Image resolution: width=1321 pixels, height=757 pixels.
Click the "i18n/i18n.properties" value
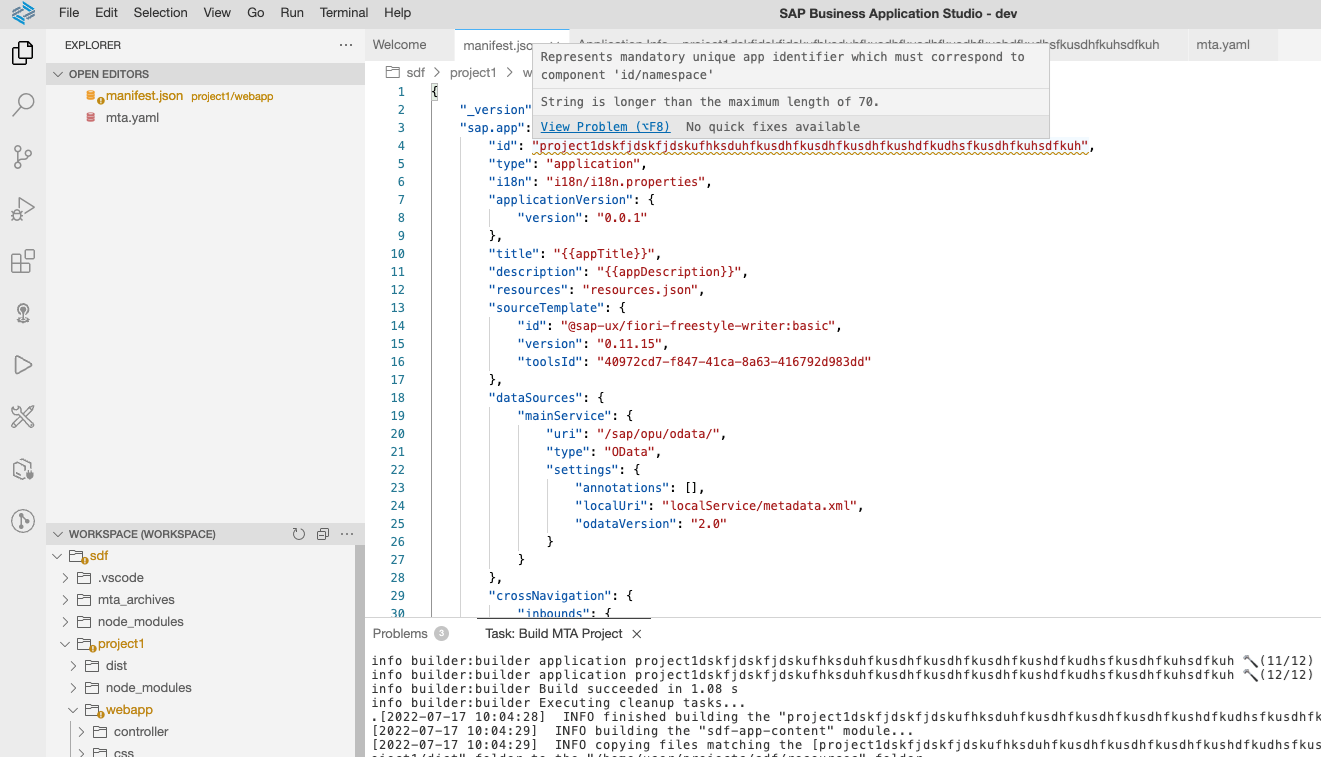point(626,182)
